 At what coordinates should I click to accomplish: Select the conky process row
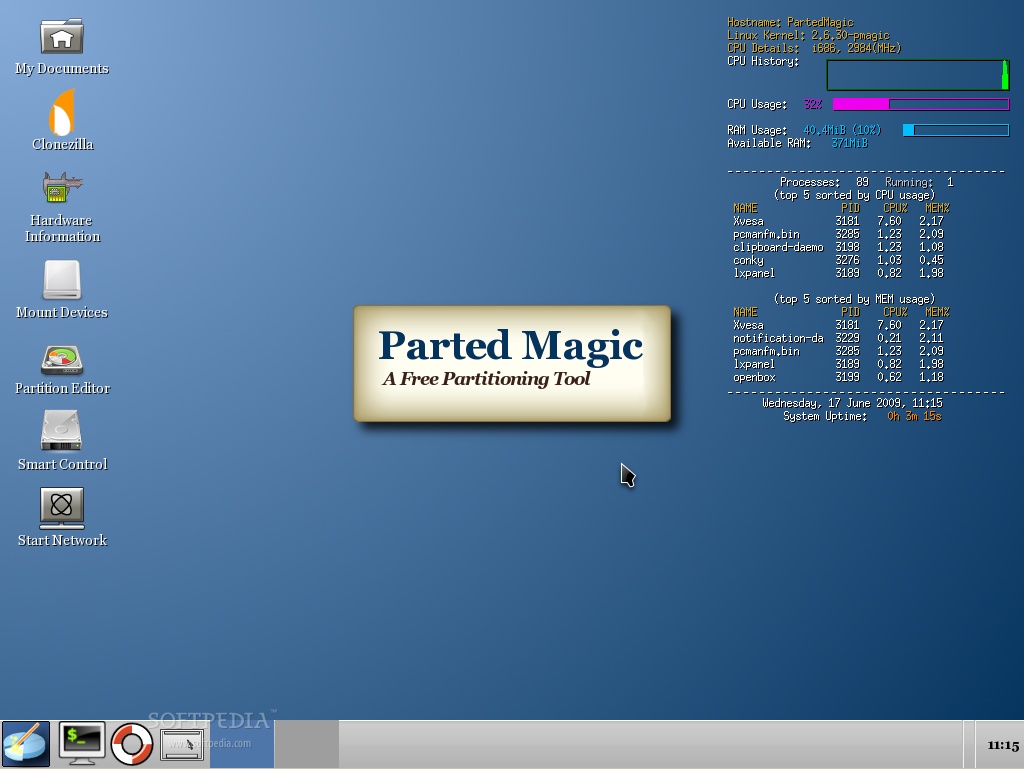(x=838, y=260)
